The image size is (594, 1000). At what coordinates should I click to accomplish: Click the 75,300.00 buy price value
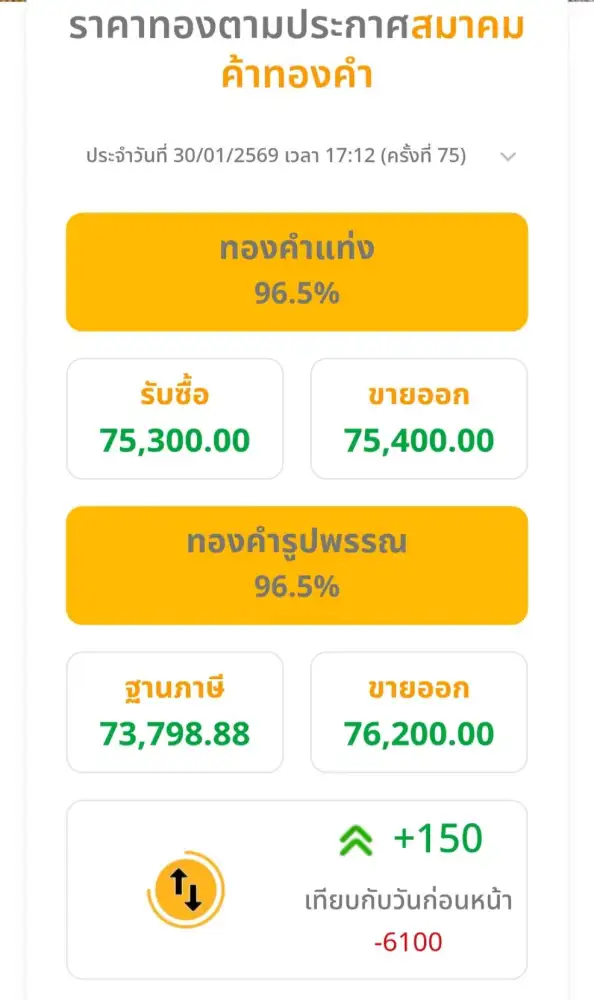(174, 440)
